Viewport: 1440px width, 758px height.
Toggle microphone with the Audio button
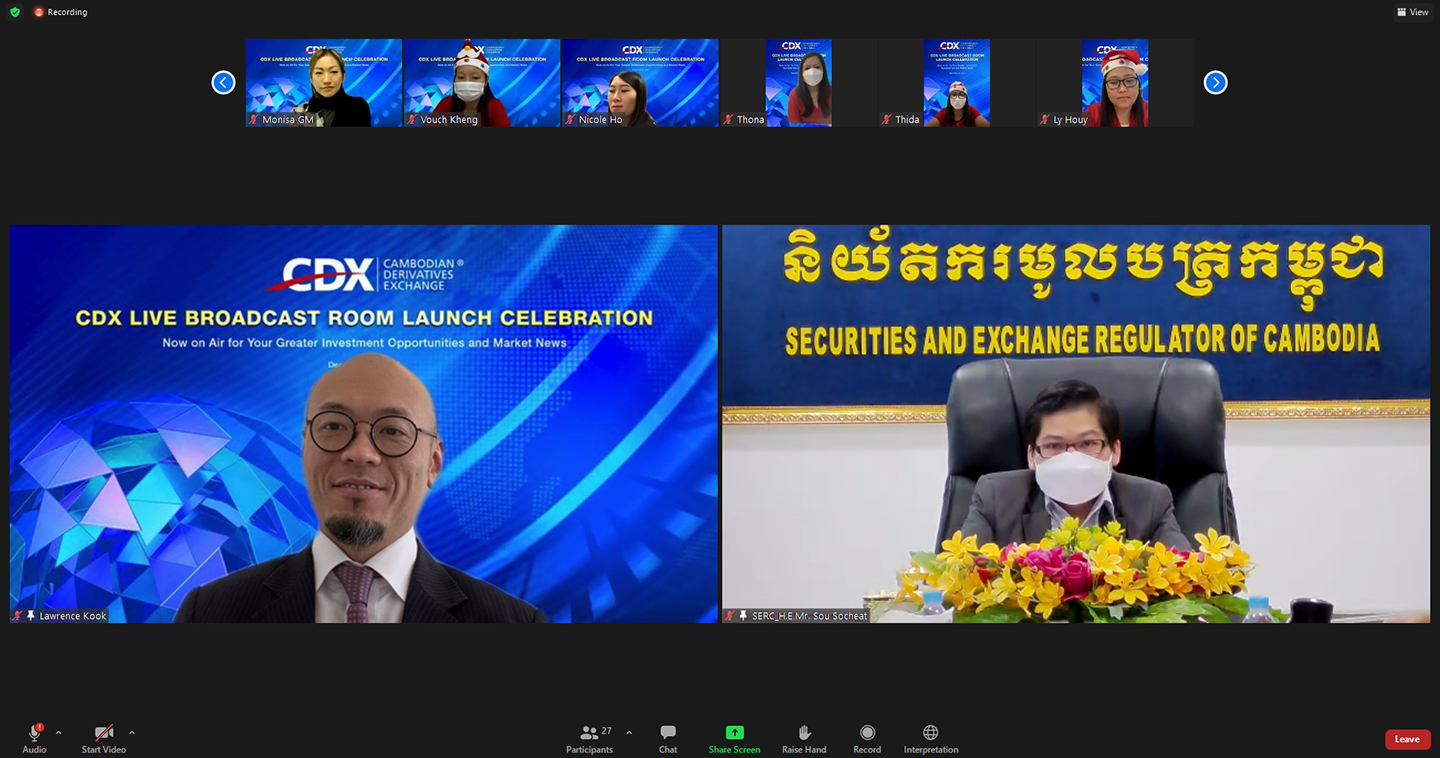(35, 739)
